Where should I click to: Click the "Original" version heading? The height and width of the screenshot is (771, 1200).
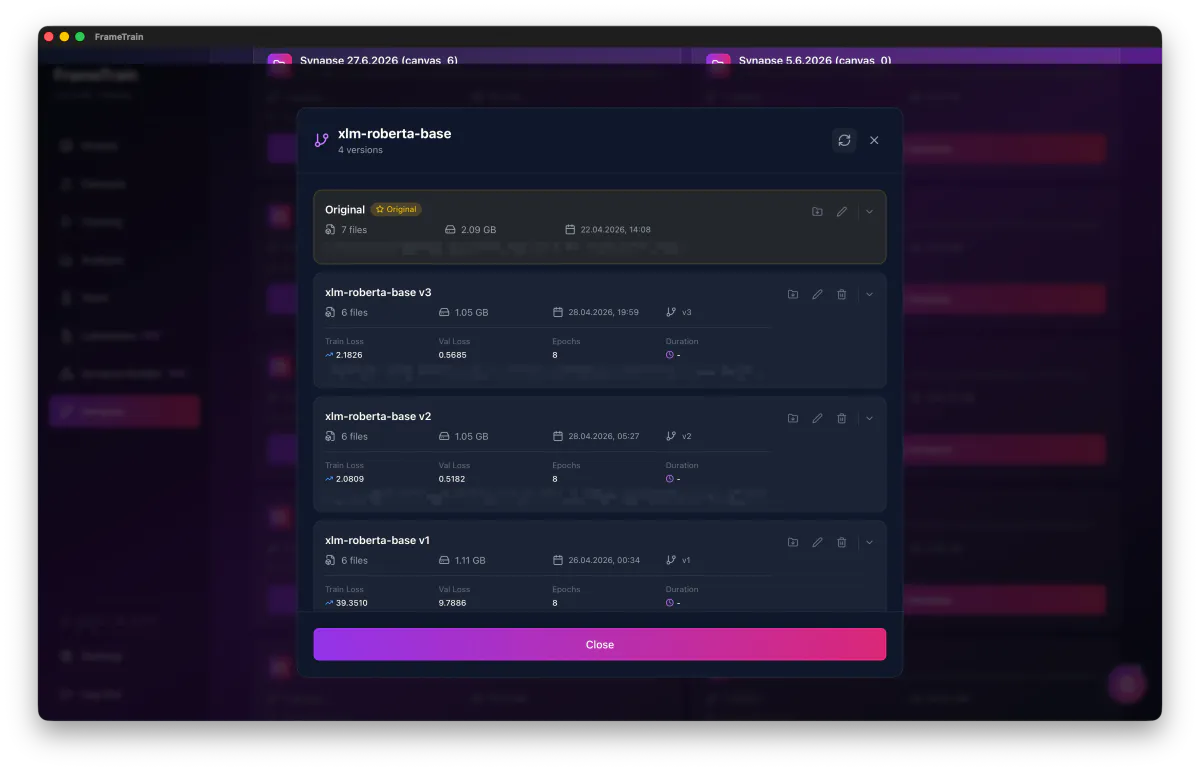tap(345, 210)
